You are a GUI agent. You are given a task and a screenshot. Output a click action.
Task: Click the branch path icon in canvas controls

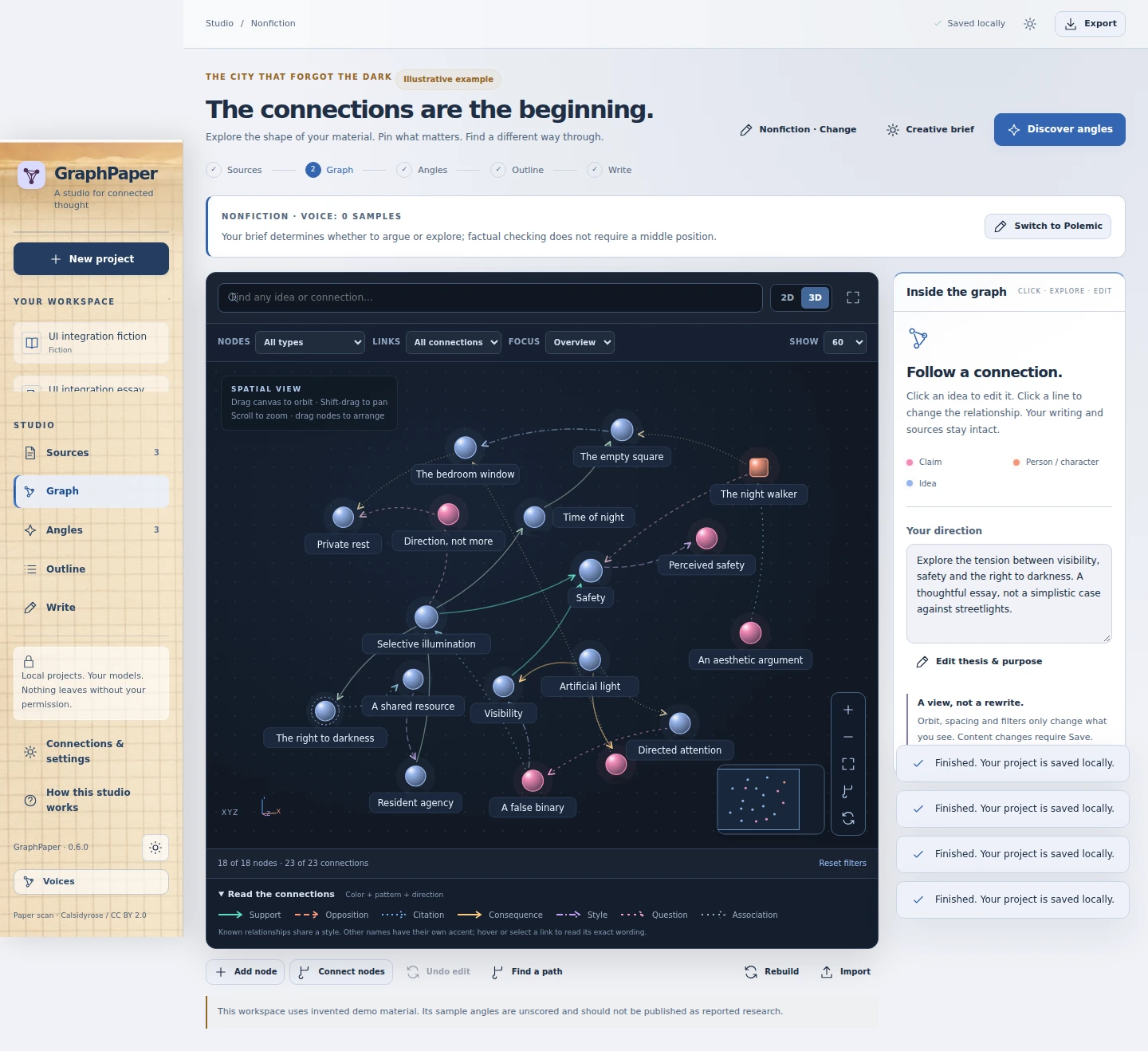click(x=848, y=791)
